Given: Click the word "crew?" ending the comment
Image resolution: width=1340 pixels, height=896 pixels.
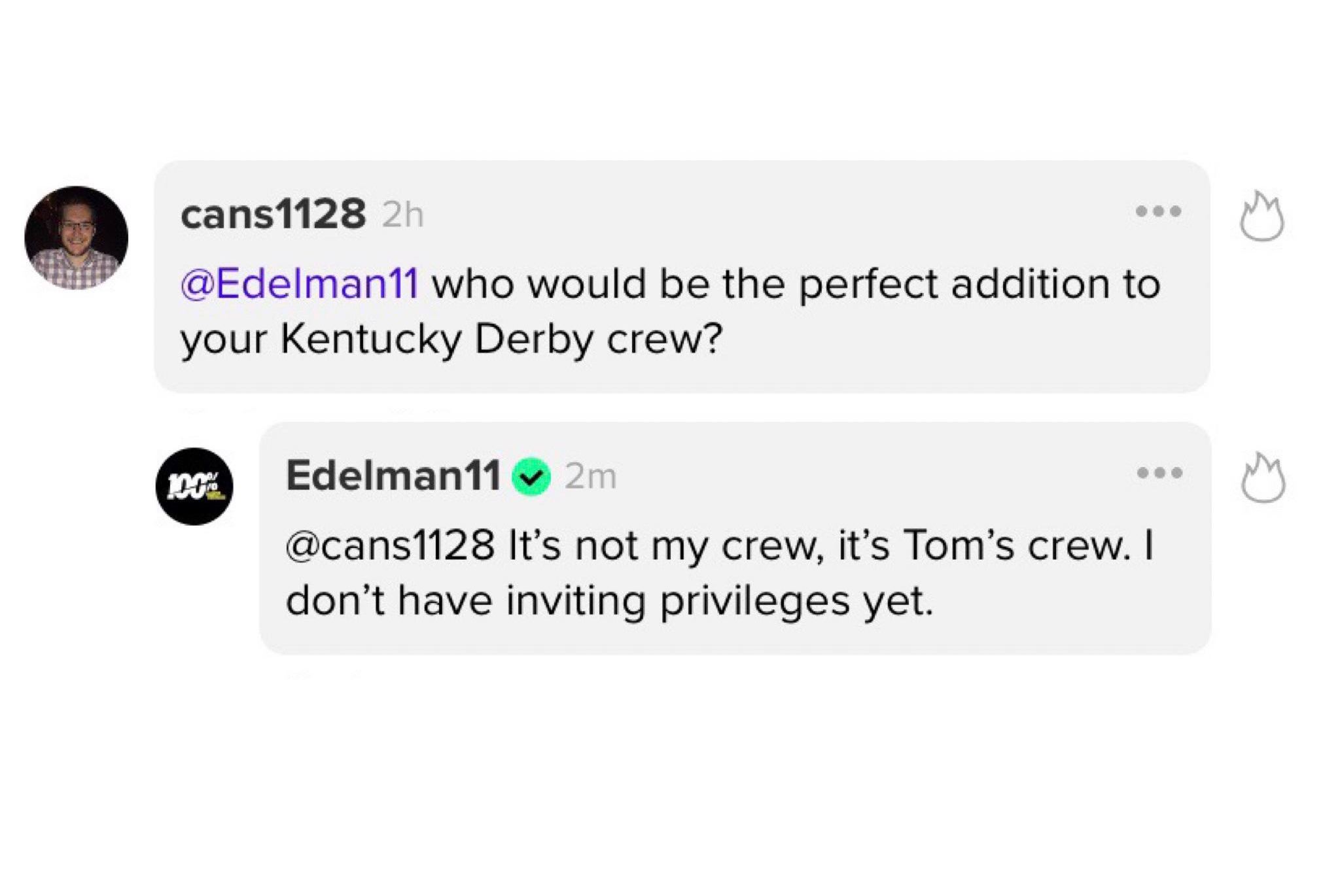Looking at the screenshot, I should pyautogui.click(x=664, y=339).
